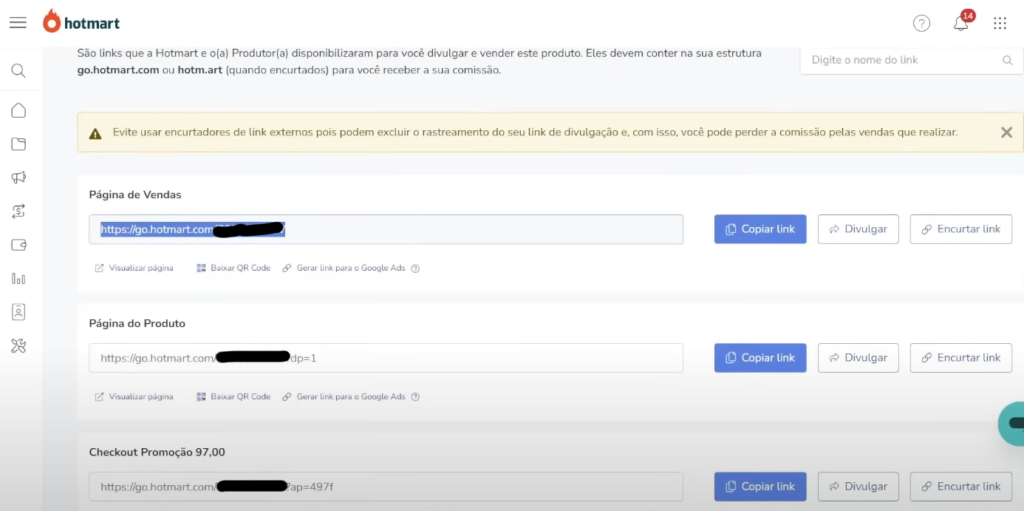Select the Checkout Promoção URL field
This screenshot has width=1024, height=511.
coord(386,487)
